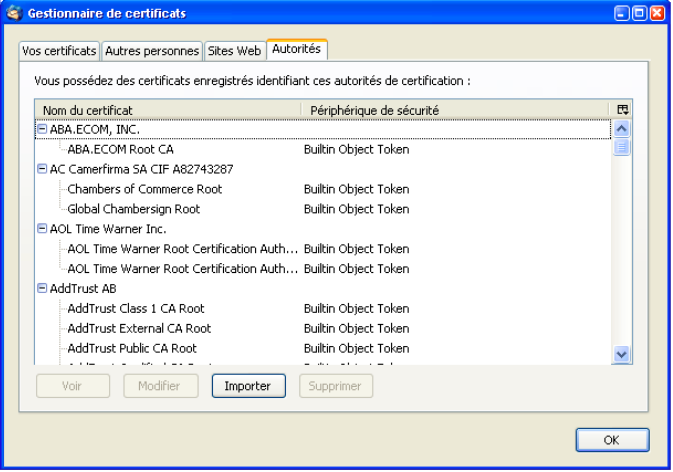The height and width of the screenshot is (472, 673).
Task: Click the scrollbar down arrow
Action: click(621, 354)
